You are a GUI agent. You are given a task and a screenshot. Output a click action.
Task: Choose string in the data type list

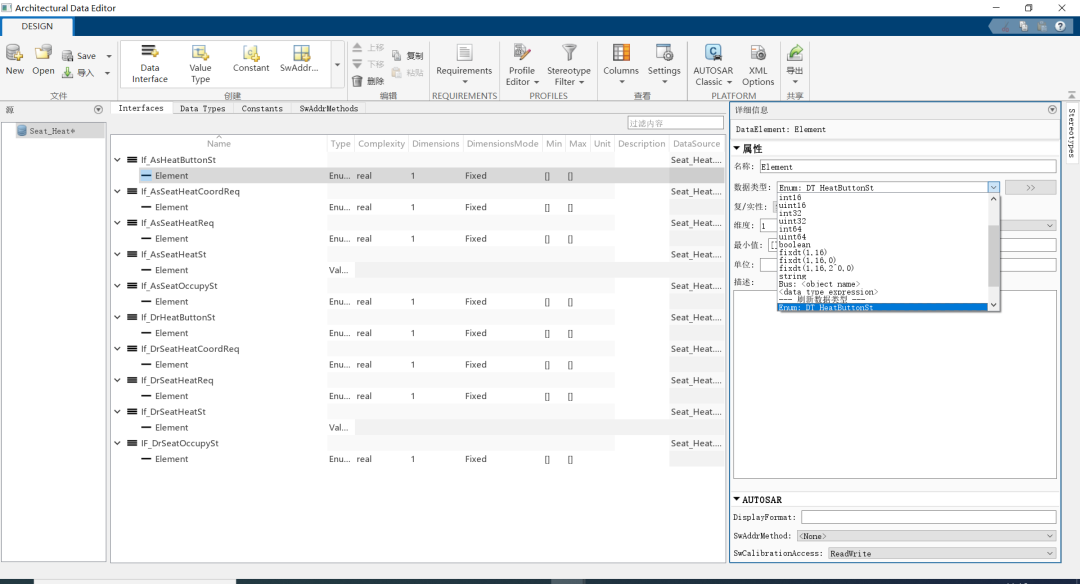point(792,276)
